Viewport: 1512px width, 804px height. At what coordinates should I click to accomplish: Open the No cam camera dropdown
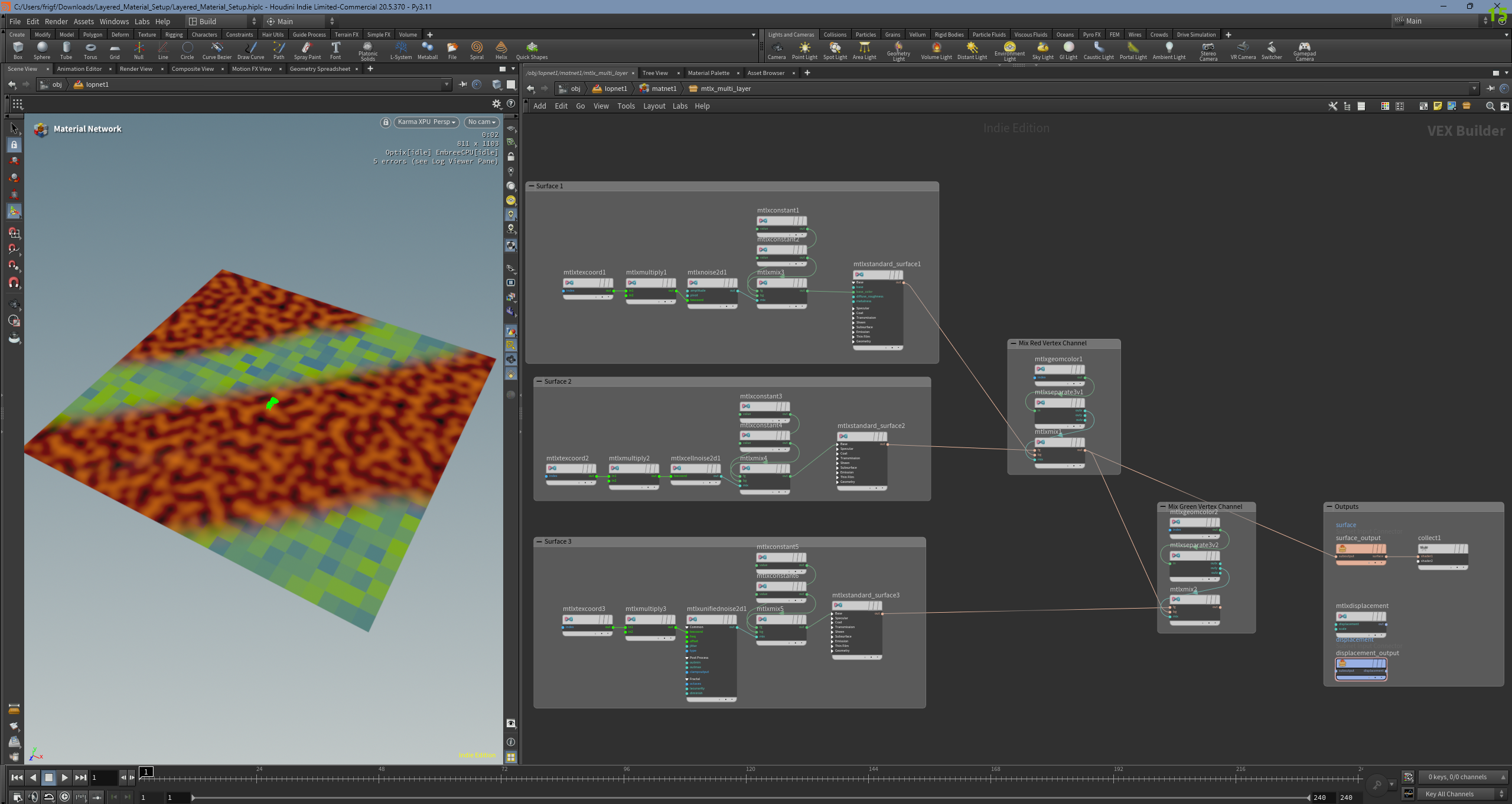pos(481,122)
